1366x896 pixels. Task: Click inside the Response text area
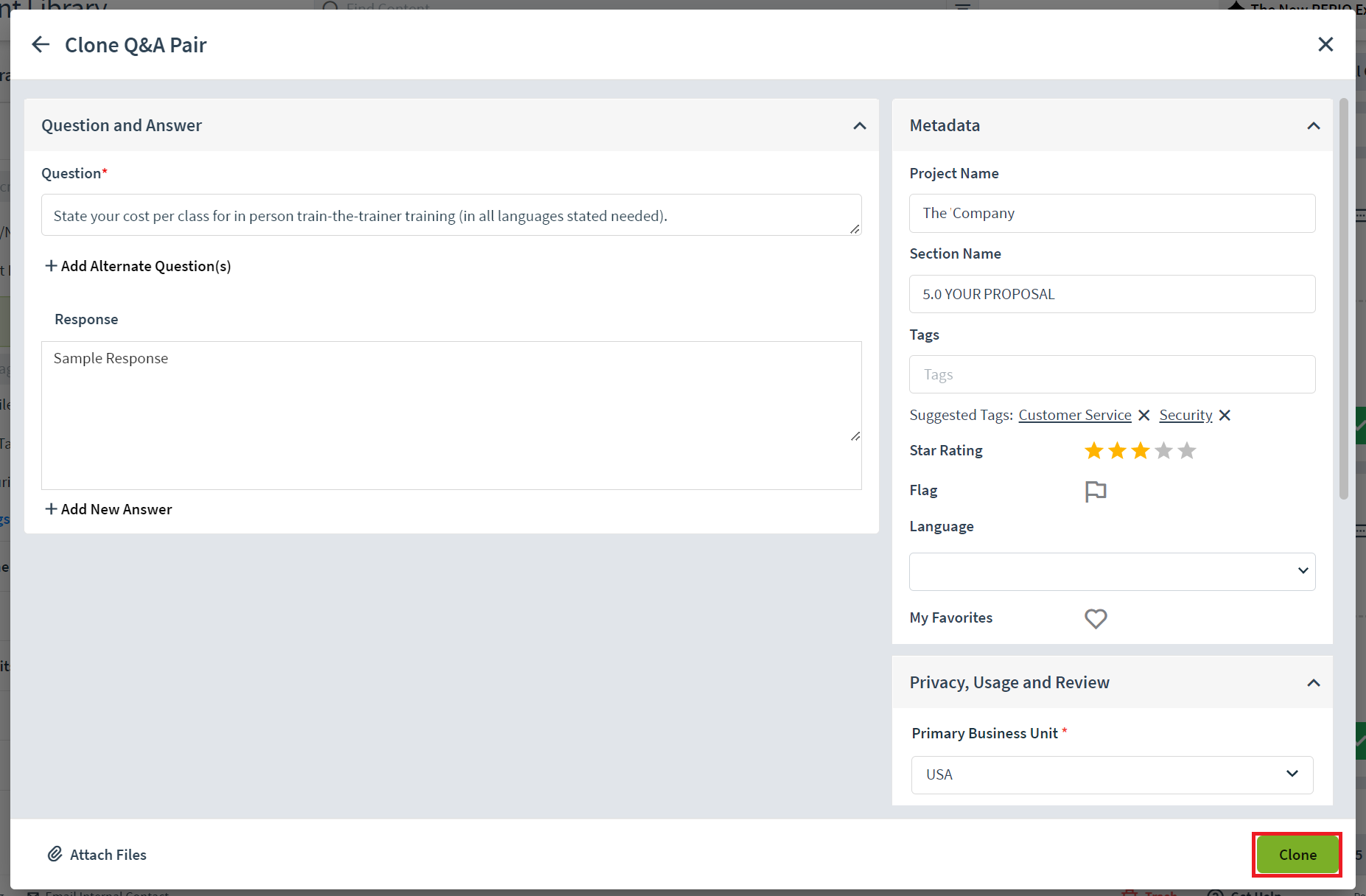coord(451,416)
